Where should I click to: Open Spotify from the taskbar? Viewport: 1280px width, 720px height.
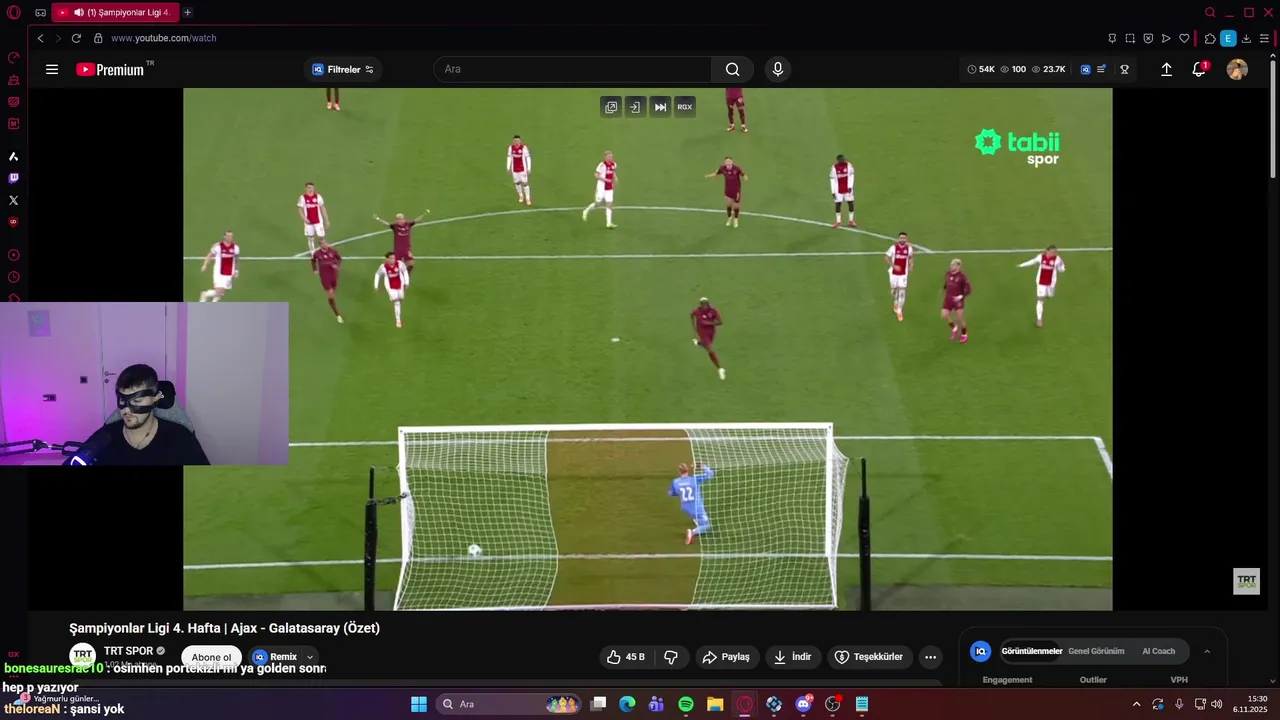coord(686,704)
